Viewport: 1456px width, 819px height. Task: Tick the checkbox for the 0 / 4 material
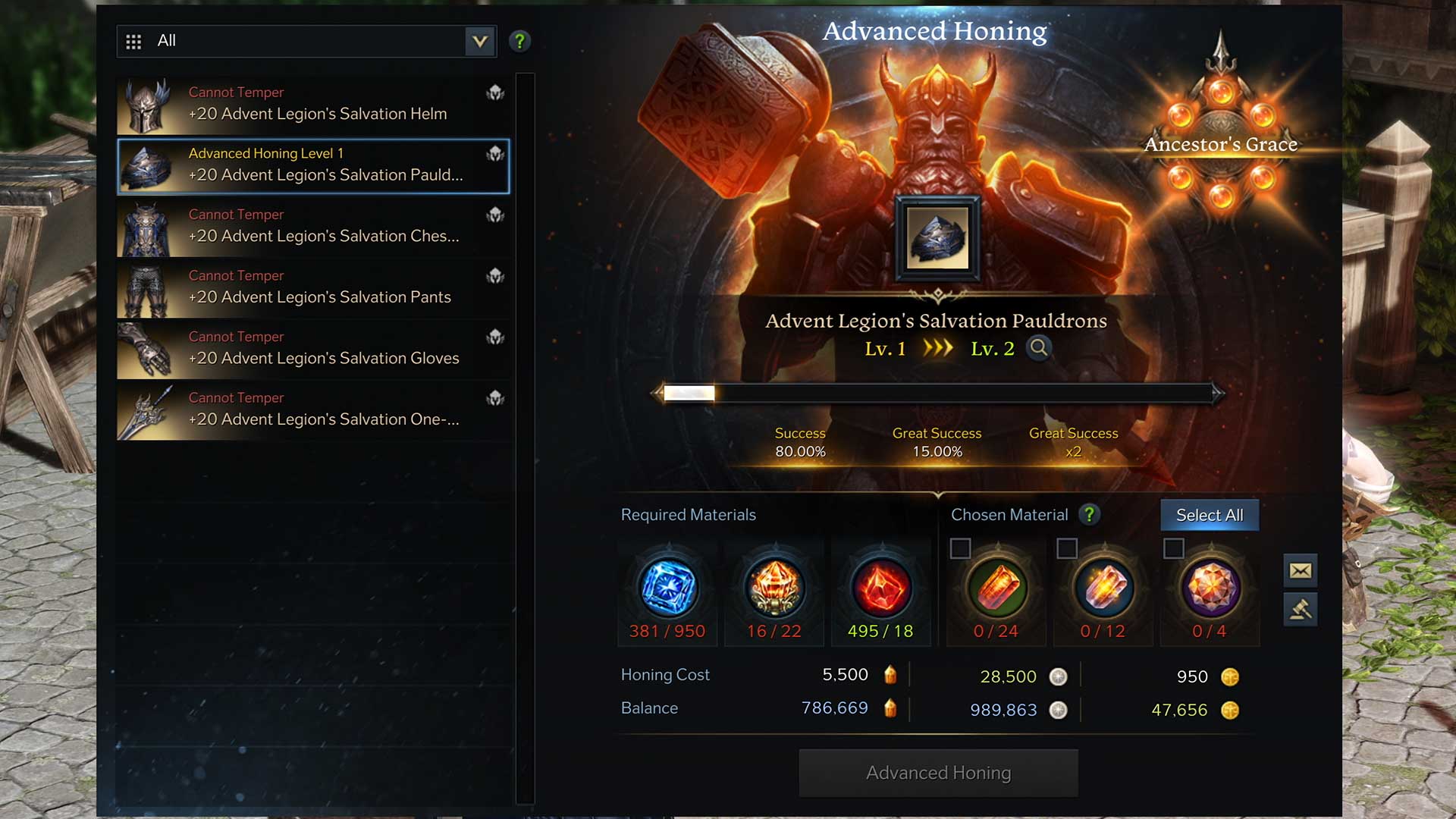[1174, 548]
